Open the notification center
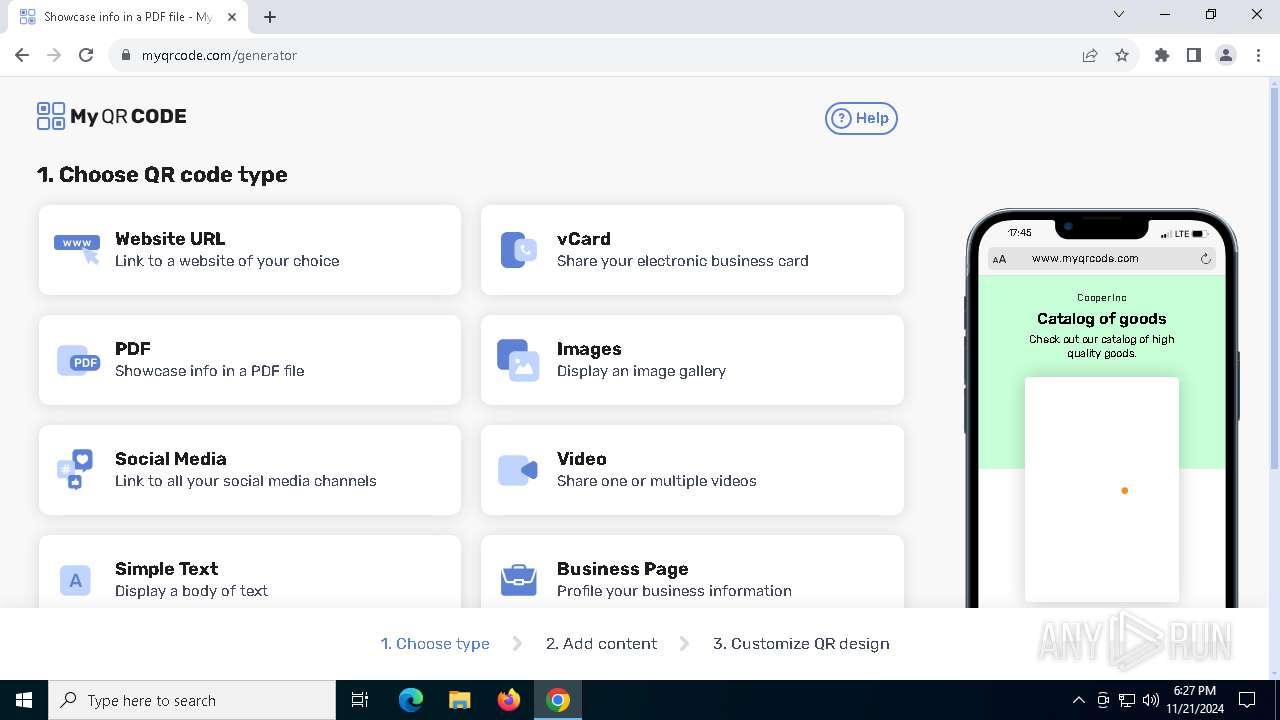1280x720 pixels. point(1247,700)
